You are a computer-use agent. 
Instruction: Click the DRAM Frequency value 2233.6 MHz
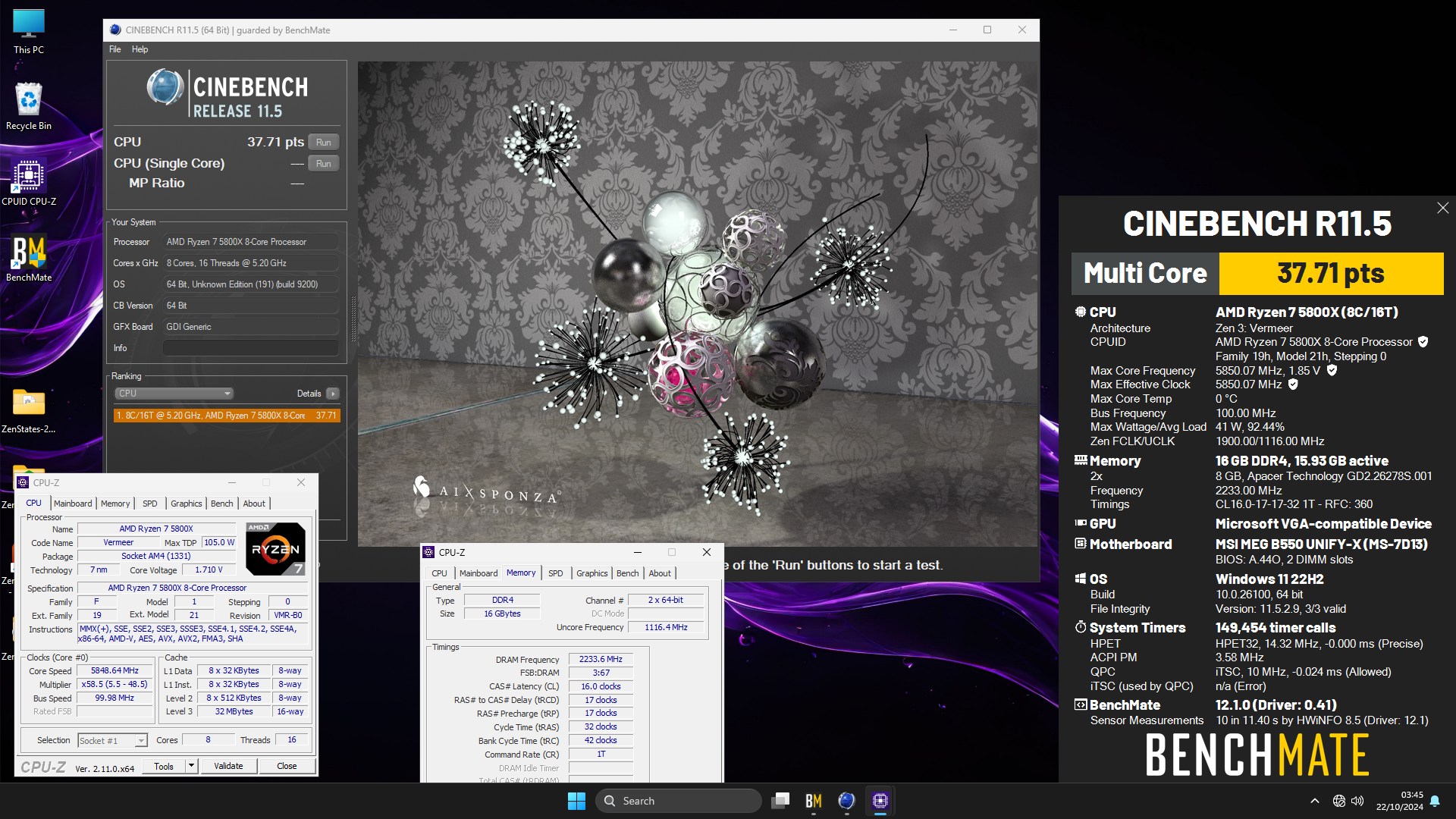(x=601, y=660)
